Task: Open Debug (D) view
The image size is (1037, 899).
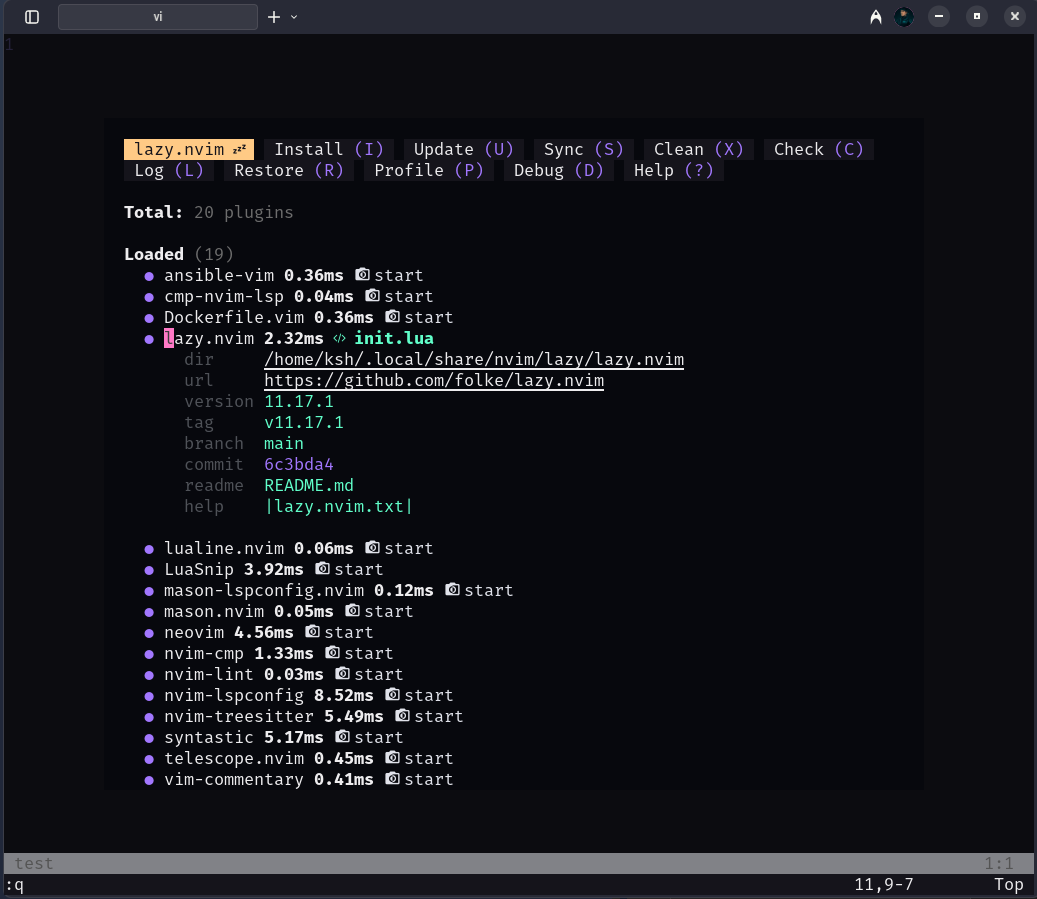Action: tap(558, 171)
